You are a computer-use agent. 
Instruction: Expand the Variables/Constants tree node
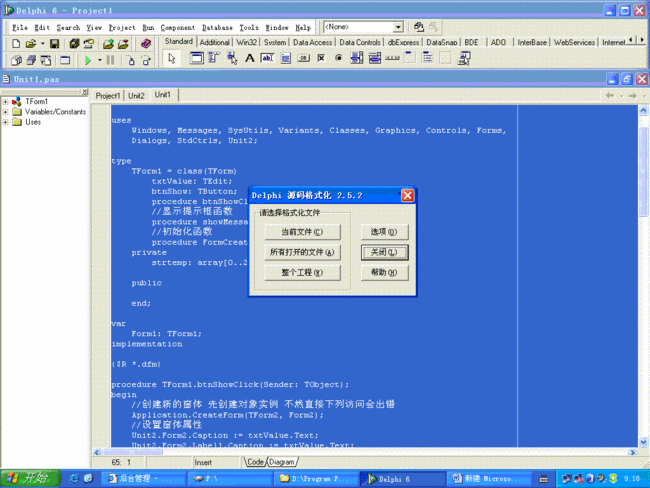click(5, 112)
